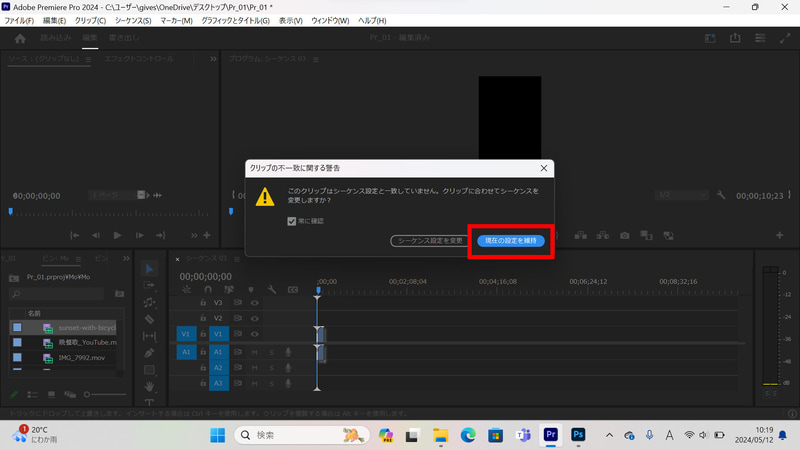Image resolution: width=800 pixels, height=450 pixels.
Task: Click the project bin search field
Action: pos(57,294)
